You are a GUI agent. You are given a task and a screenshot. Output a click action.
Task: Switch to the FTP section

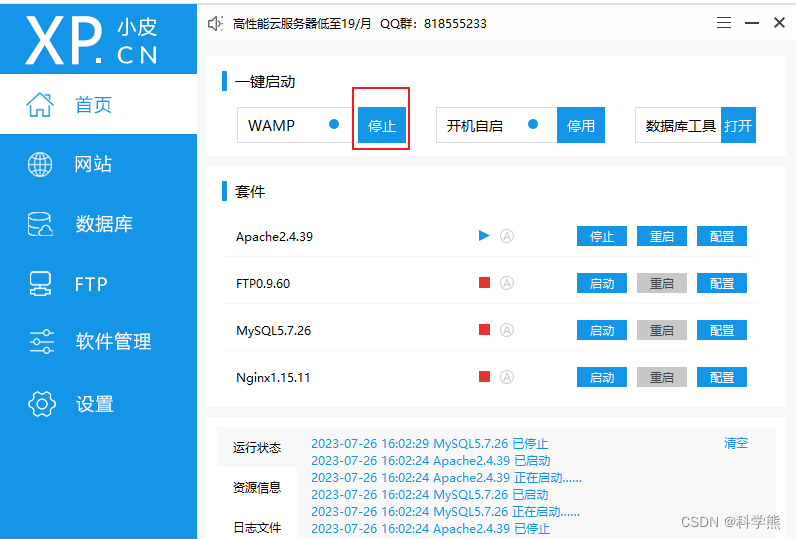[98, 284]
